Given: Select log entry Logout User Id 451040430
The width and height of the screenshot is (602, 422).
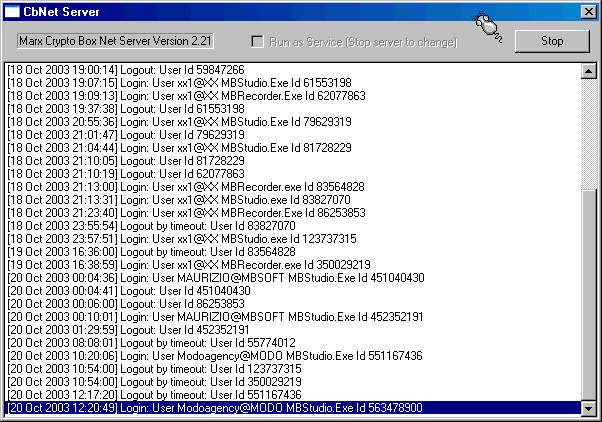Looking at the screenshot, I should point(294,291).
